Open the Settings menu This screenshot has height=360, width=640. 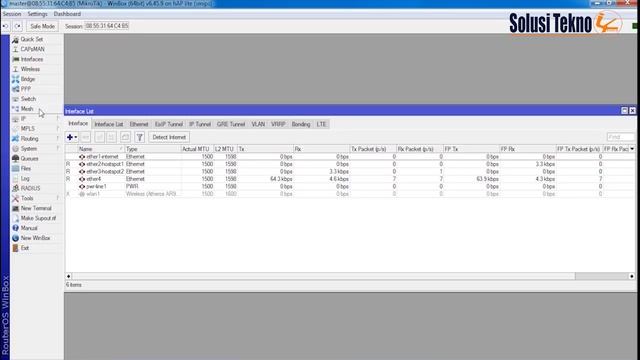coord(37,14)
